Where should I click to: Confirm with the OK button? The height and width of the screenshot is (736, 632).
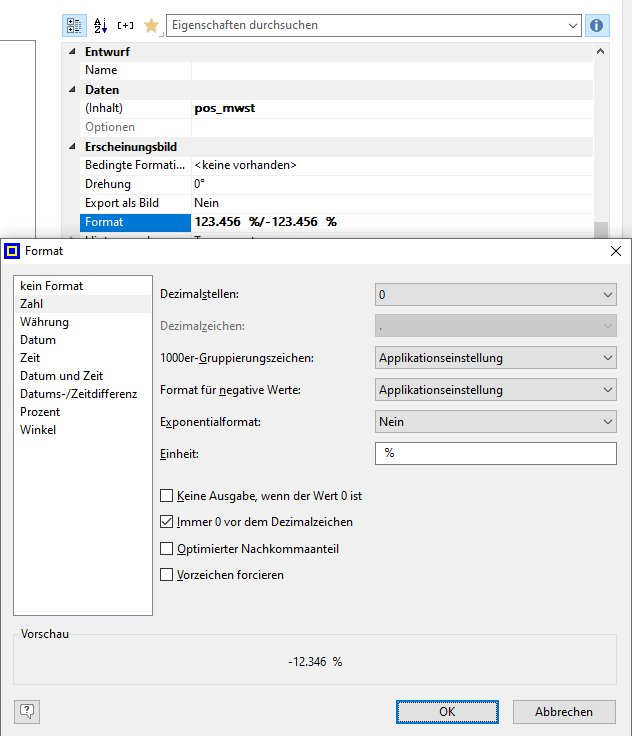click(x=447, y=712)
